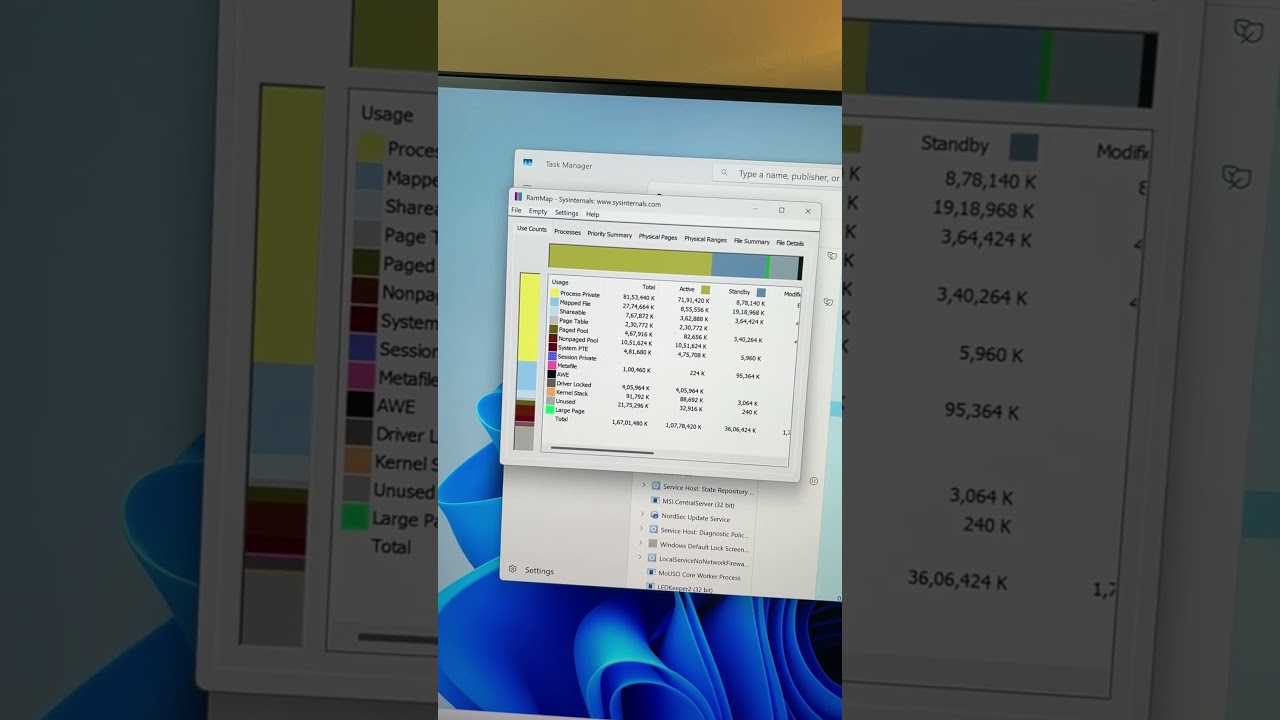
Task: Expand Service Host: Diagnostic Policy row
Action: click(641, 529)
